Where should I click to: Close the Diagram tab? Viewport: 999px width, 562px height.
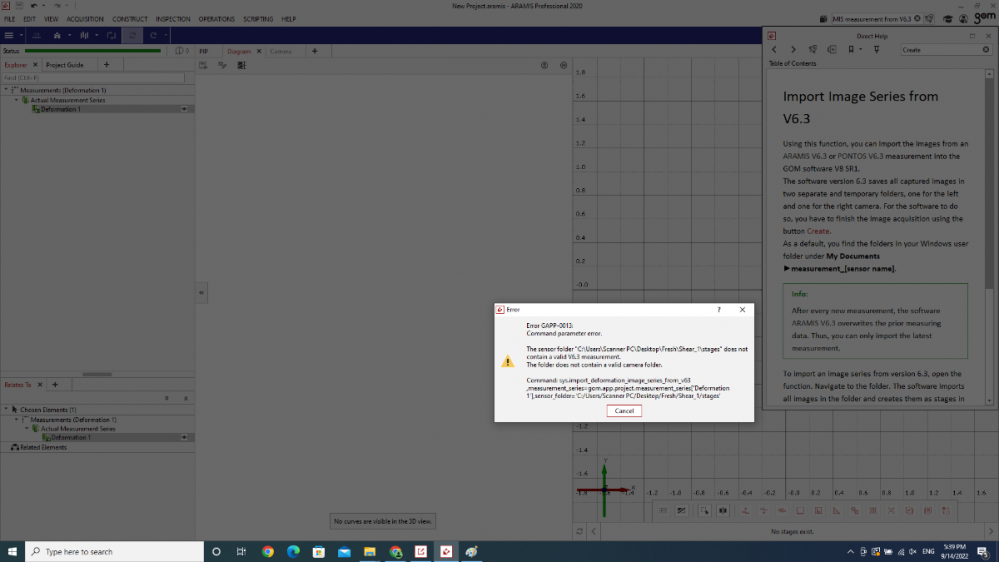(x=259, y=52)
